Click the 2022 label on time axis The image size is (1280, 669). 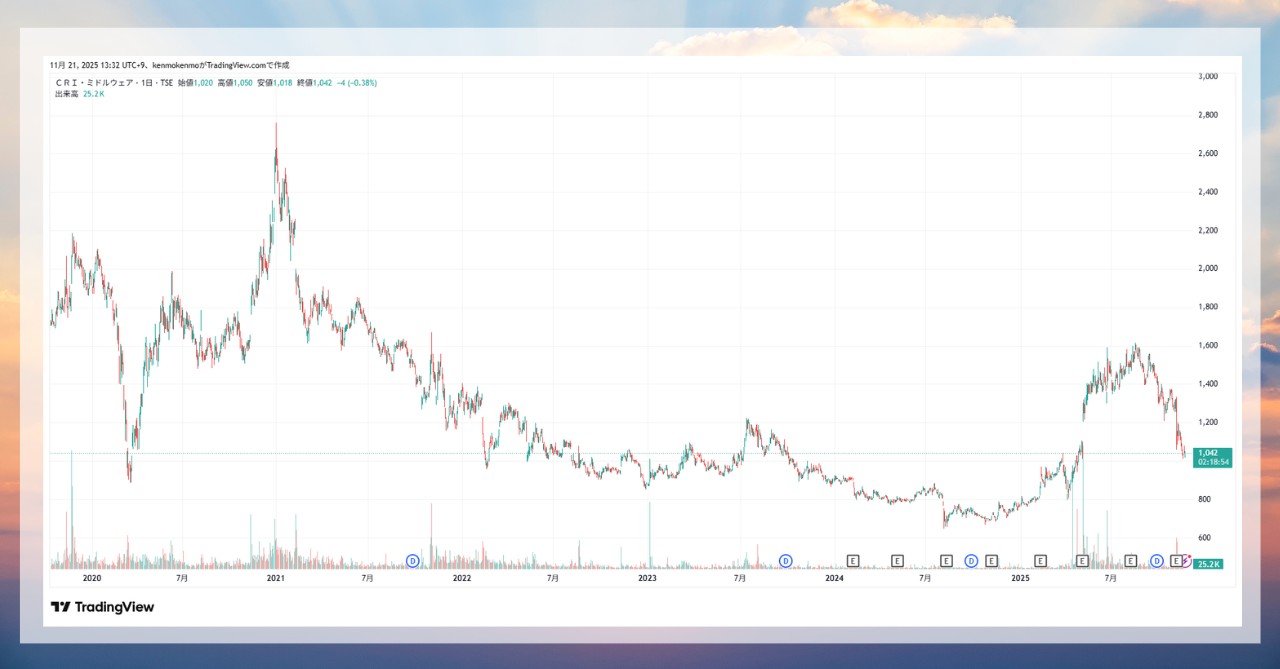[x=462, y=578]
